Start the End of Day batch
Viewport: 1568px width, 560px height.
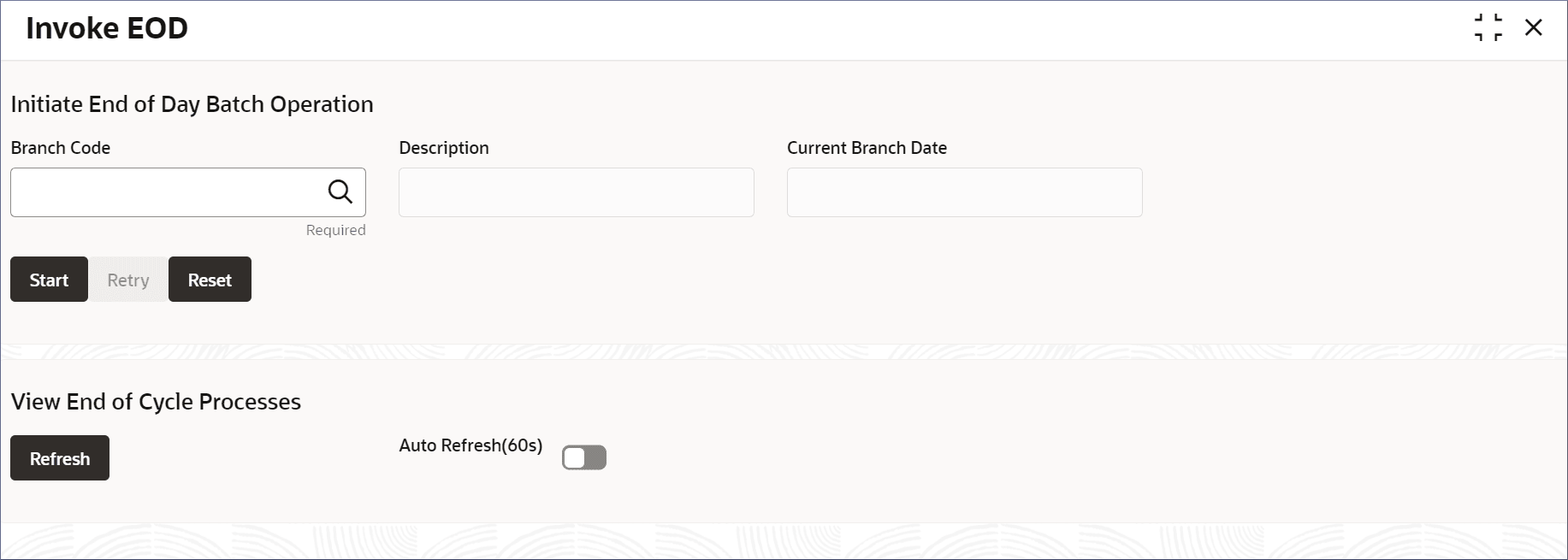coord(49,280)
